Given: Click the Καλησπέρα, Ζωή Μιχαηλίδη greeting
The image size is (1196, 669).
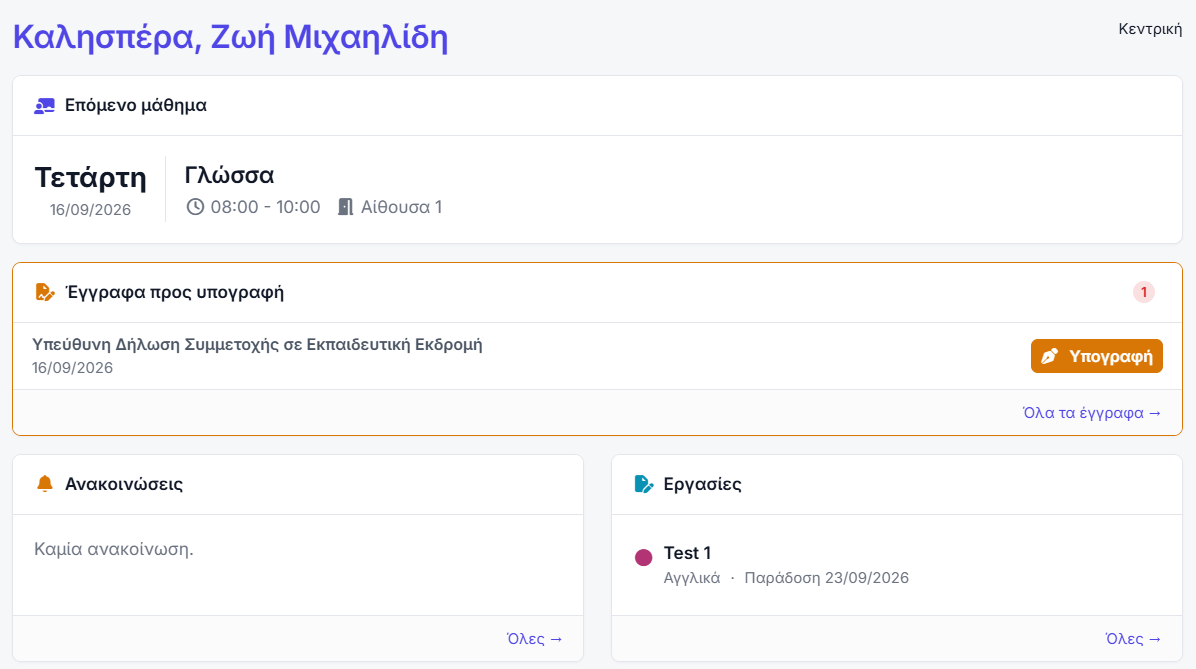Looking at the screenshot, I should (230, 37).
